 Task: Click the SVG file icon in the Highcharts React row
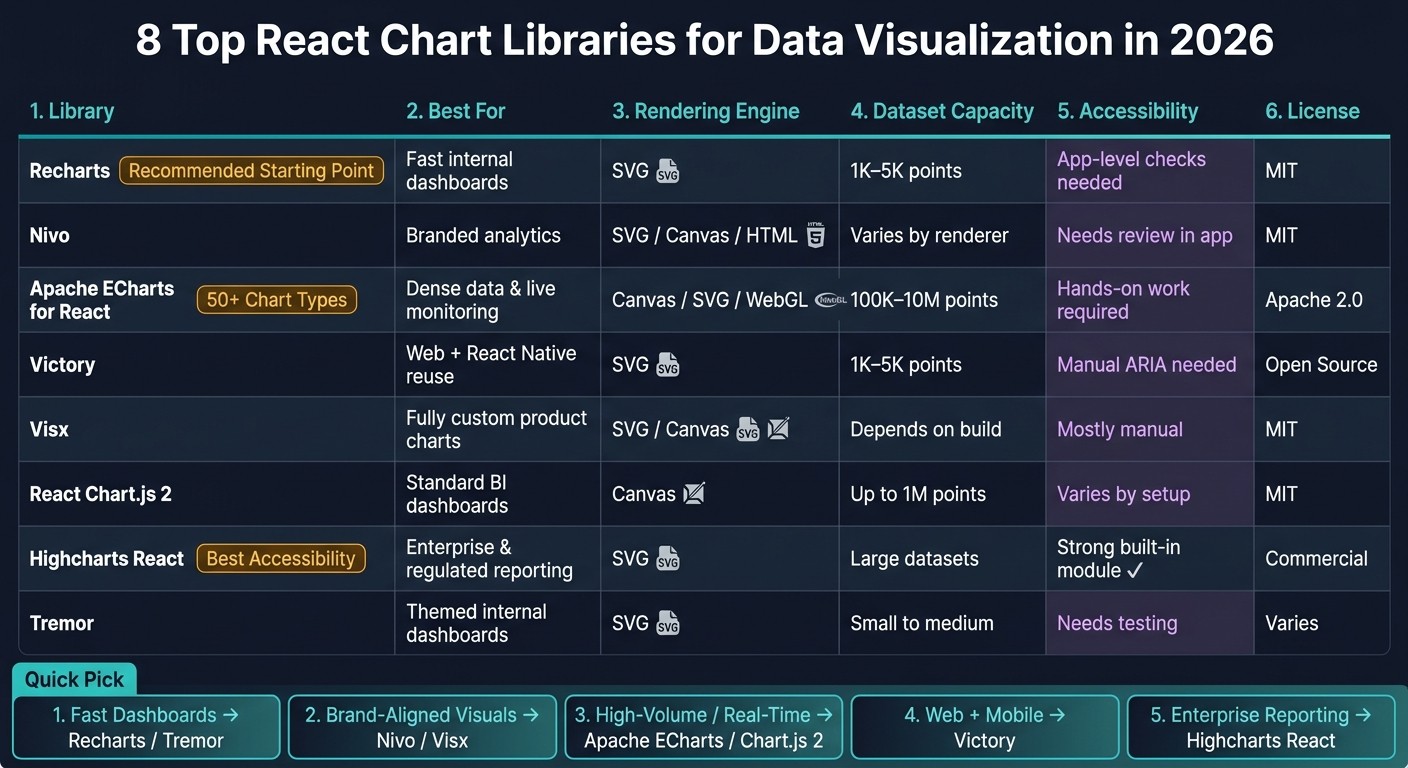[x=668, y=559]
